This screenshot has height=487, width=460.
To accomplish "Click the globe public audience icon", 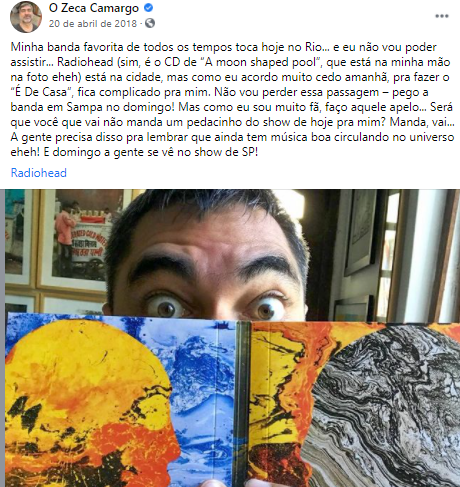I will (150, 23).
